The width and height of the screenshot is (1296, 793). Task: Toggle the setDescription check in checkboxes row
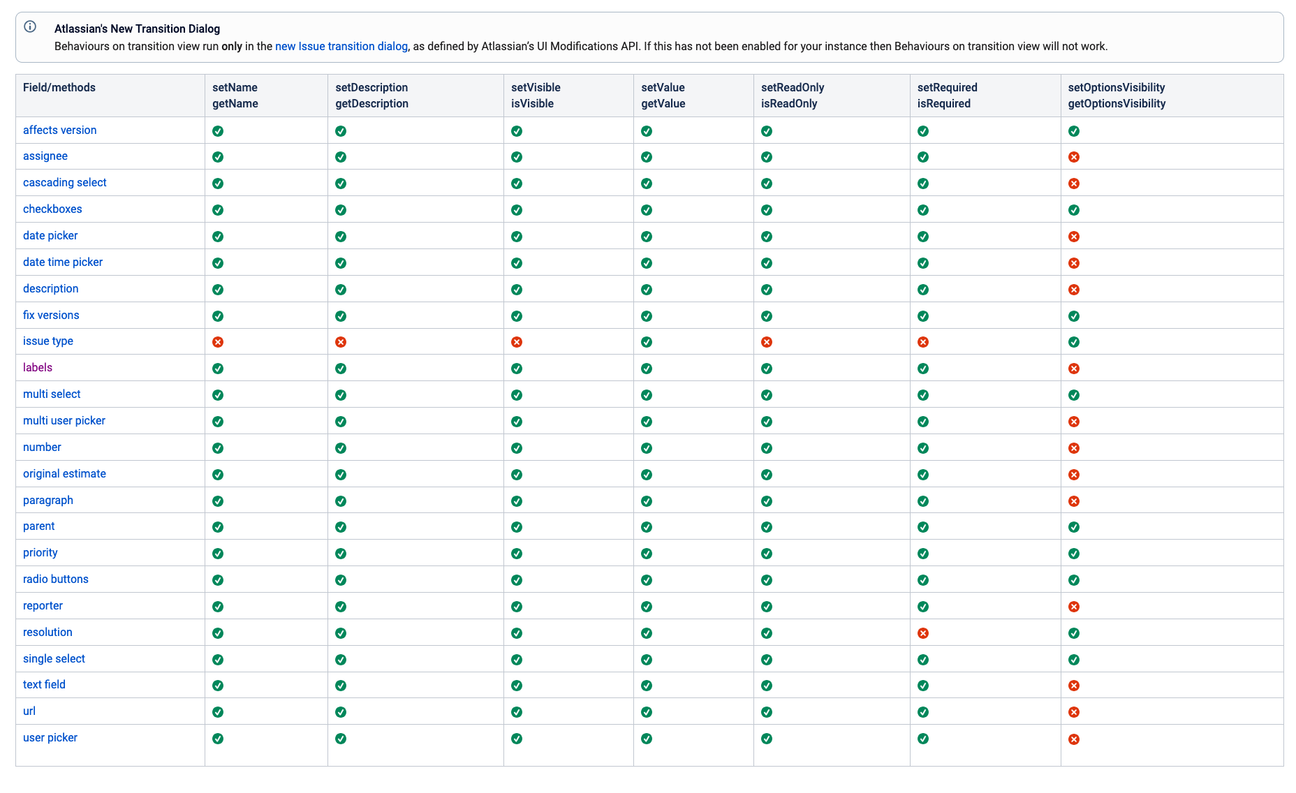[340, 210]
